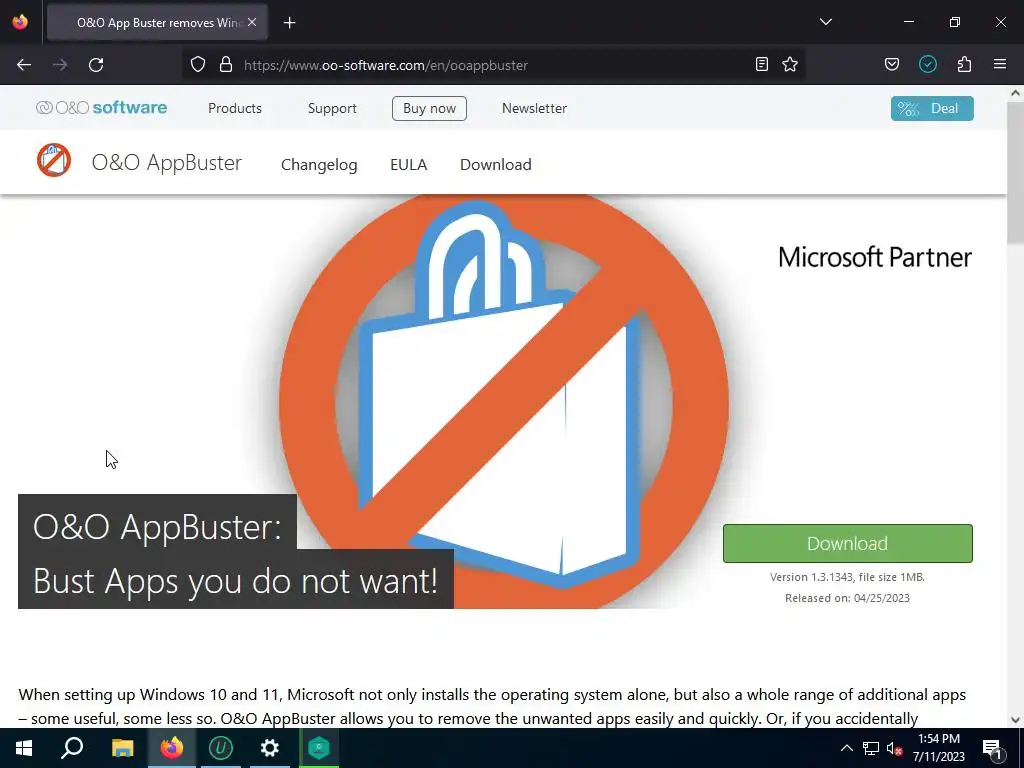Open the EULA page
This screenshot has width=1024, height=768.
pos(408,165)
